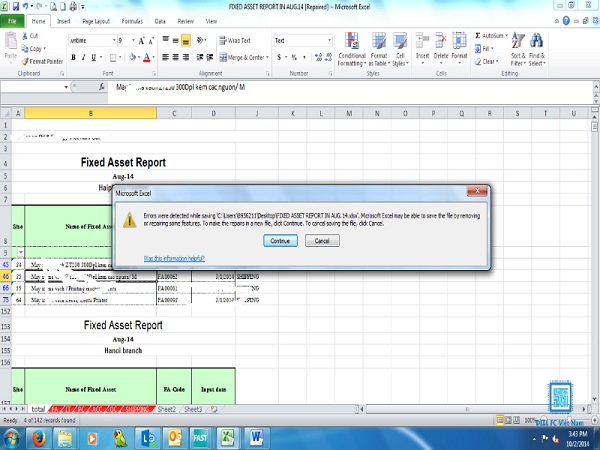Open the Borders dropdown arrow
Screen dimensions: 600x450
coord(120,57)
